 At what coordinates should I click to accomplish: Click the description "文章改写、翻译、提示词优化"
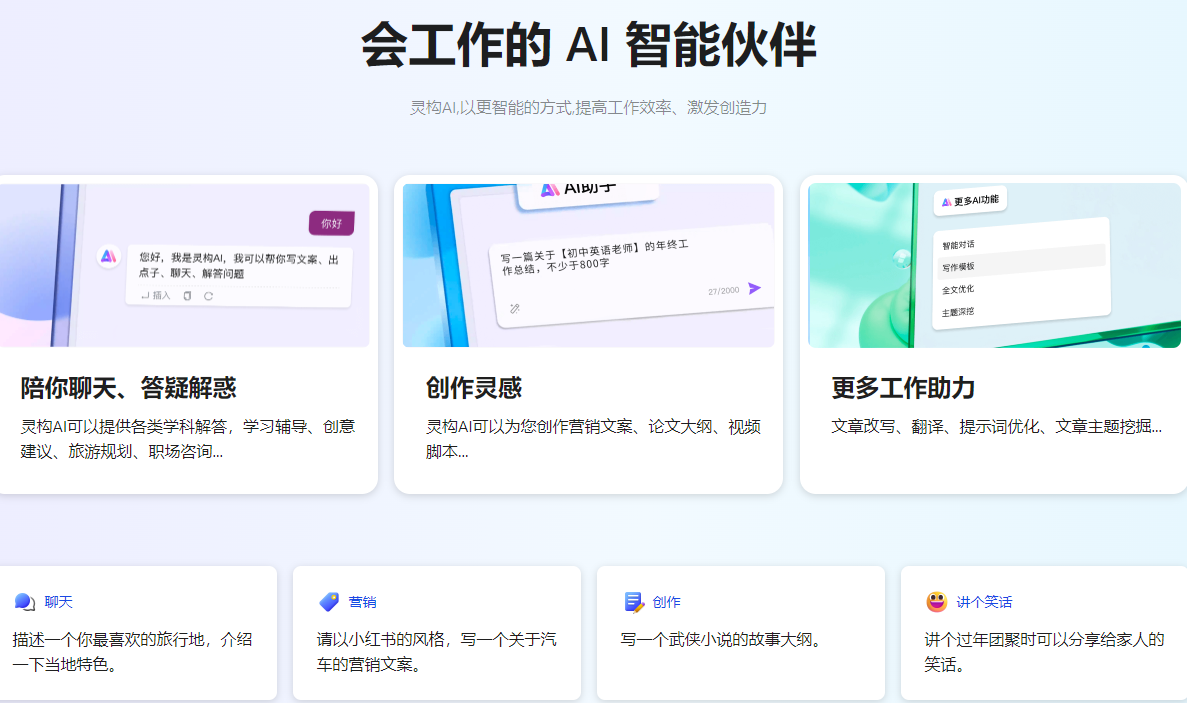click(996, 427)
